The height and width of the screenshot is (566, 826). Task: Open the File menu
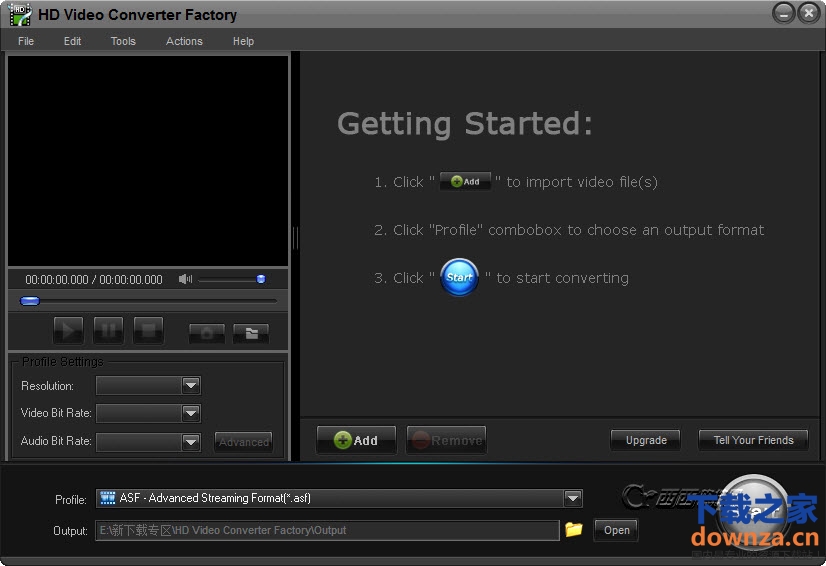click(26, 41)
